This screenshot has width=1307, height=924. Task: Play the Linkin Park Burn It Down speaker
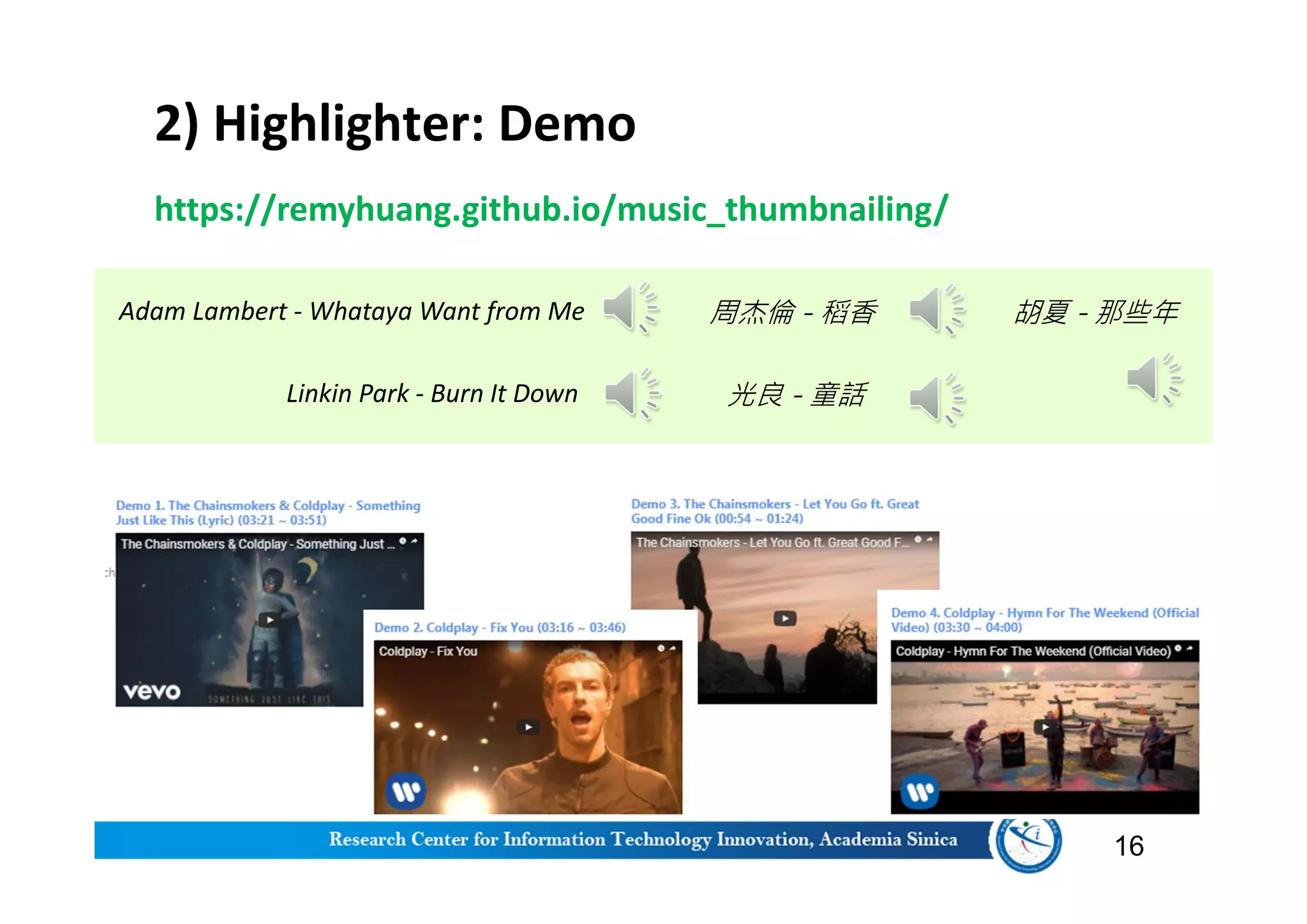click(632, 394)
